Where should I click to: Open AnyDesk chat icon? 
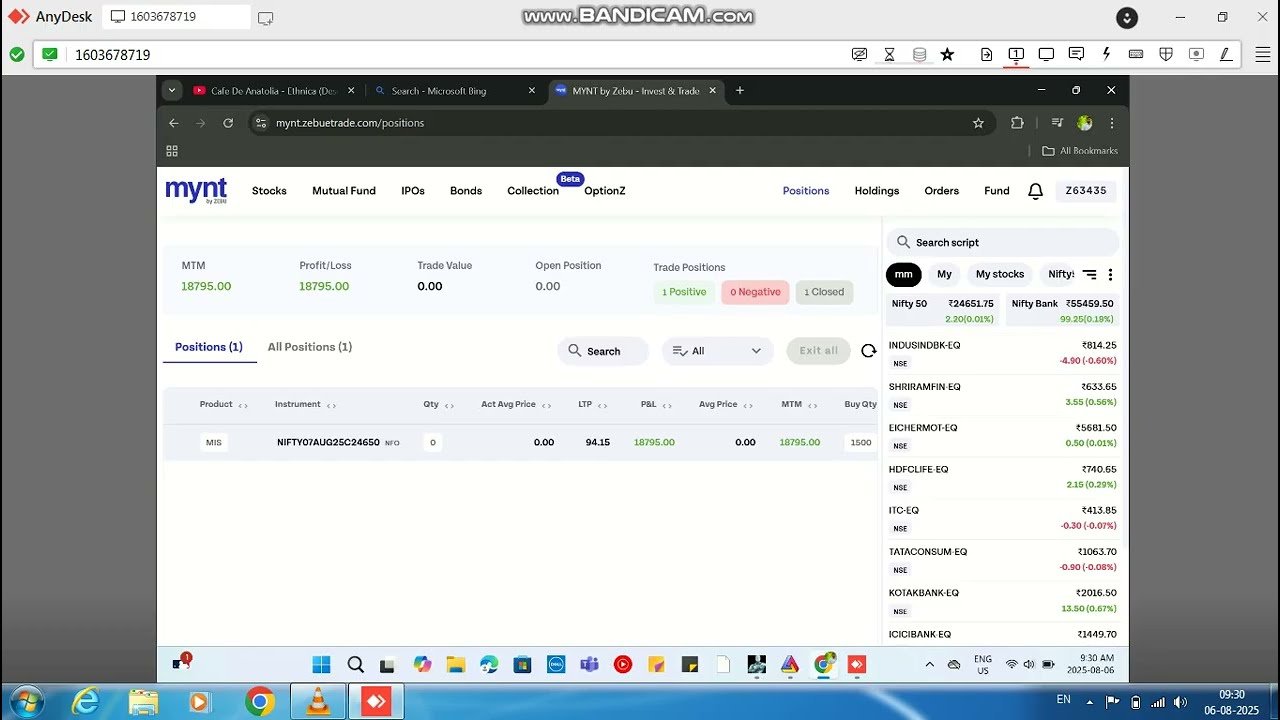(1076, 54)
